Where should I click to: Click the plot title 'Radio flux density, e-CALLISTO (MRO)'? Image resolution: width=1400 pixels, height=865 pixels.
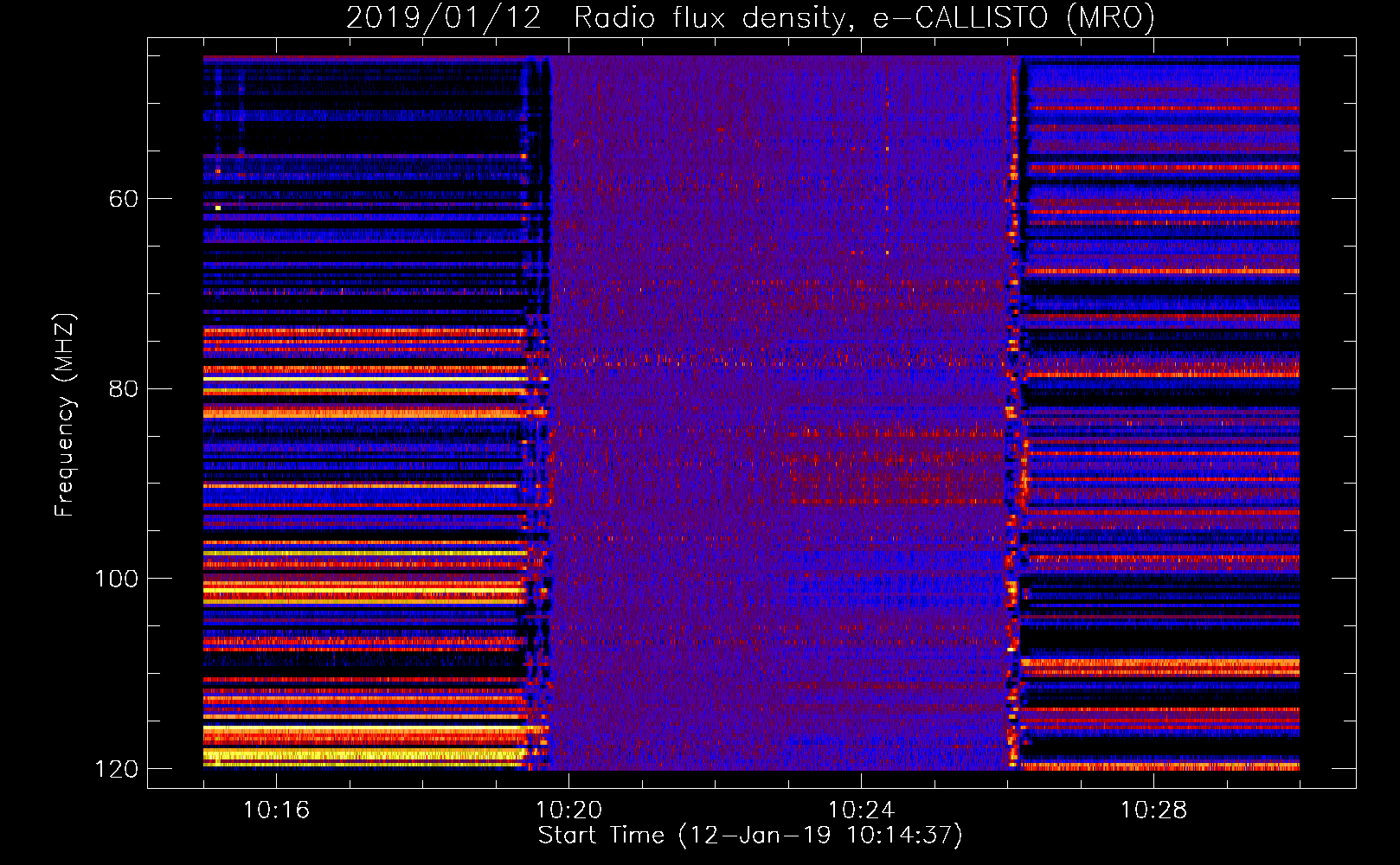point(864,17)
